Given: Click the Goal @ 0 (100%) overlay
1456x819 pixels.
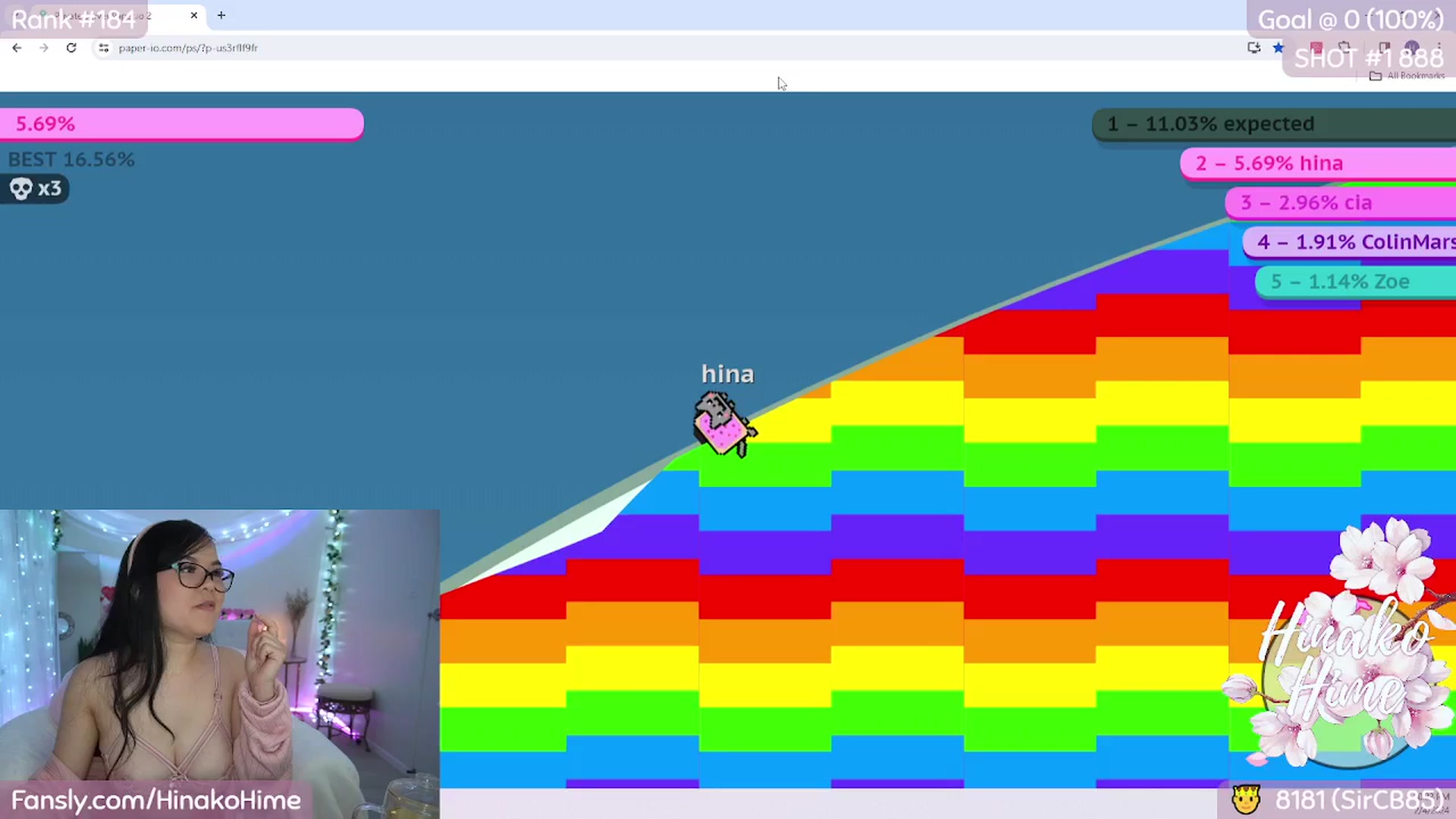Looking at the screenshot, I should pos(1351,20).
